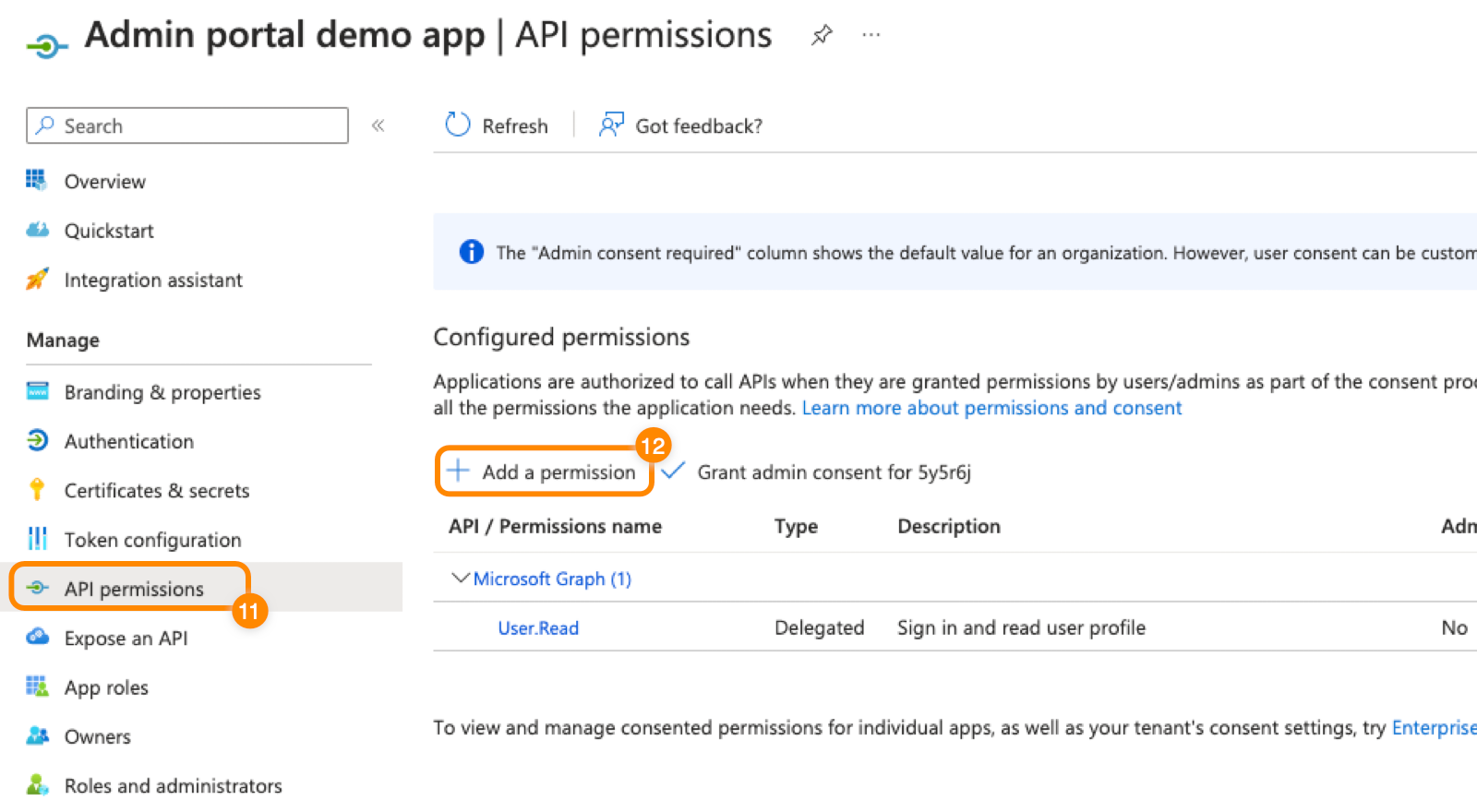Follow the Enterprise applications link
The width and height of the screenshot is (1477, 812).
coord(1435,727)
